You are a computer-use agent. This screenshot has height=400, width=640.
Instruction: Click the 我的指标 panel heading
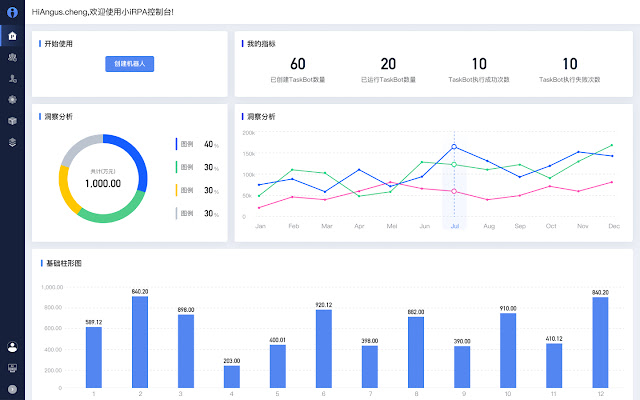(261, 44)
